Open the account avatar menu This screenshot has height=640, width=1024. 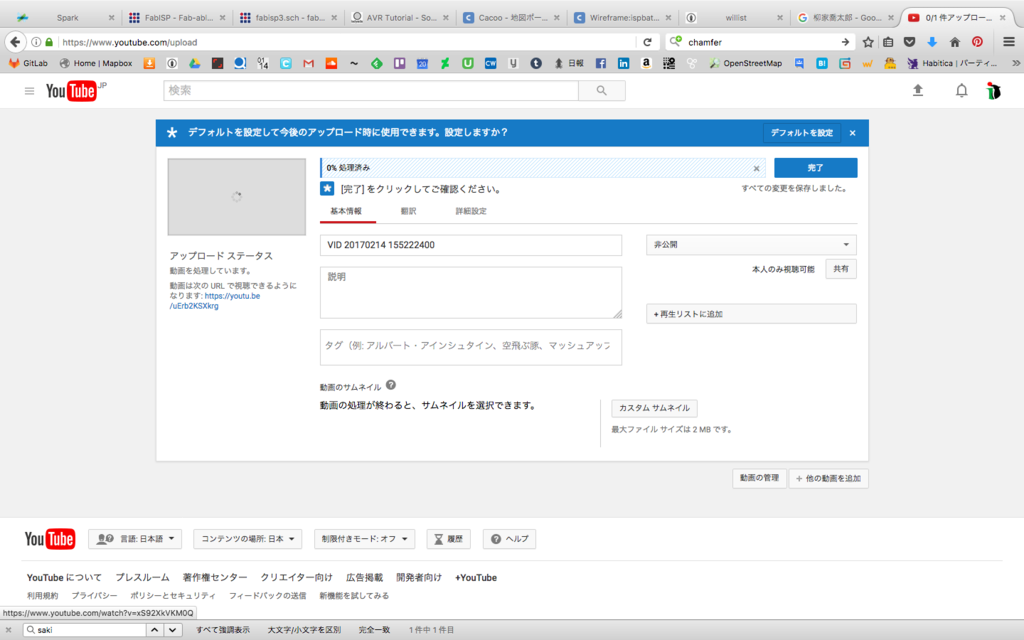(x=993, y=91)
